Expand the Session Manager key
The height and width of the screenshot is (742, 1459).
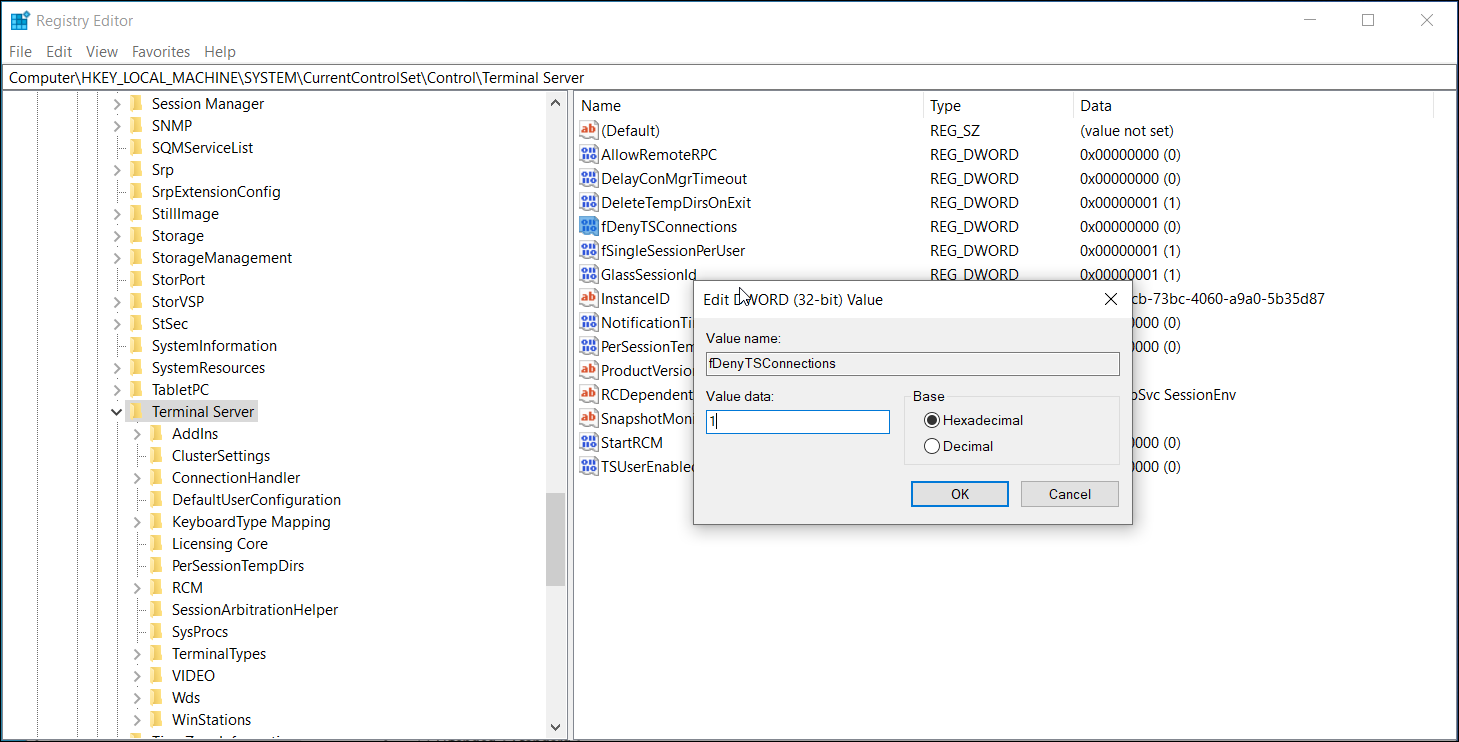pyautogui.click(x=117, y=104)
